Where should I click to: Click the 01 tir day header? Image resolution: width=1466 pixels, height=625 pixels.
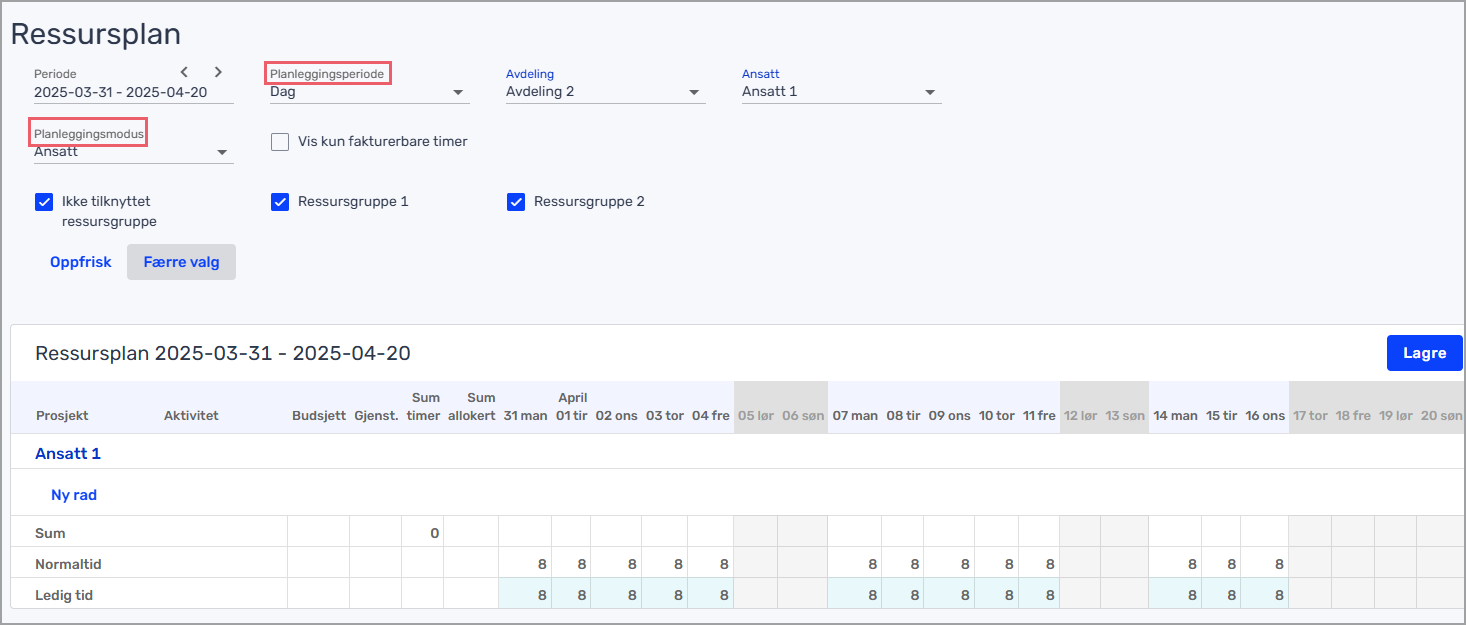coord(572,416)
